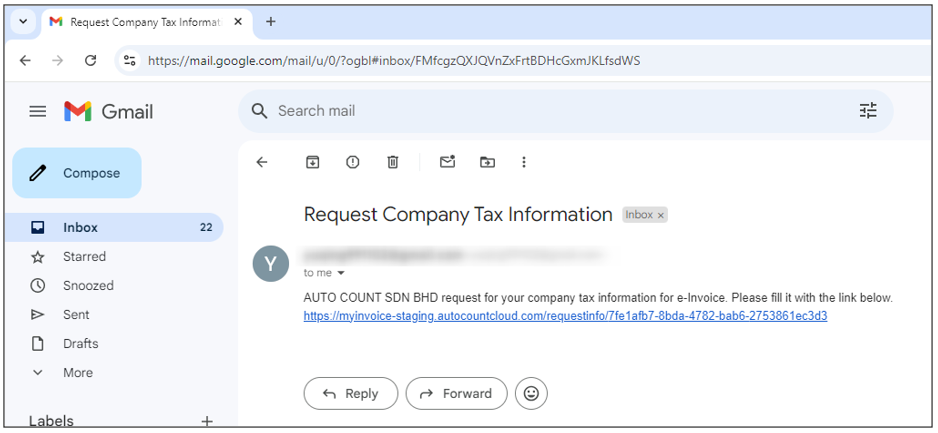
Task: Open the autocountcloud requestinfo link
Action: point(565,316)
